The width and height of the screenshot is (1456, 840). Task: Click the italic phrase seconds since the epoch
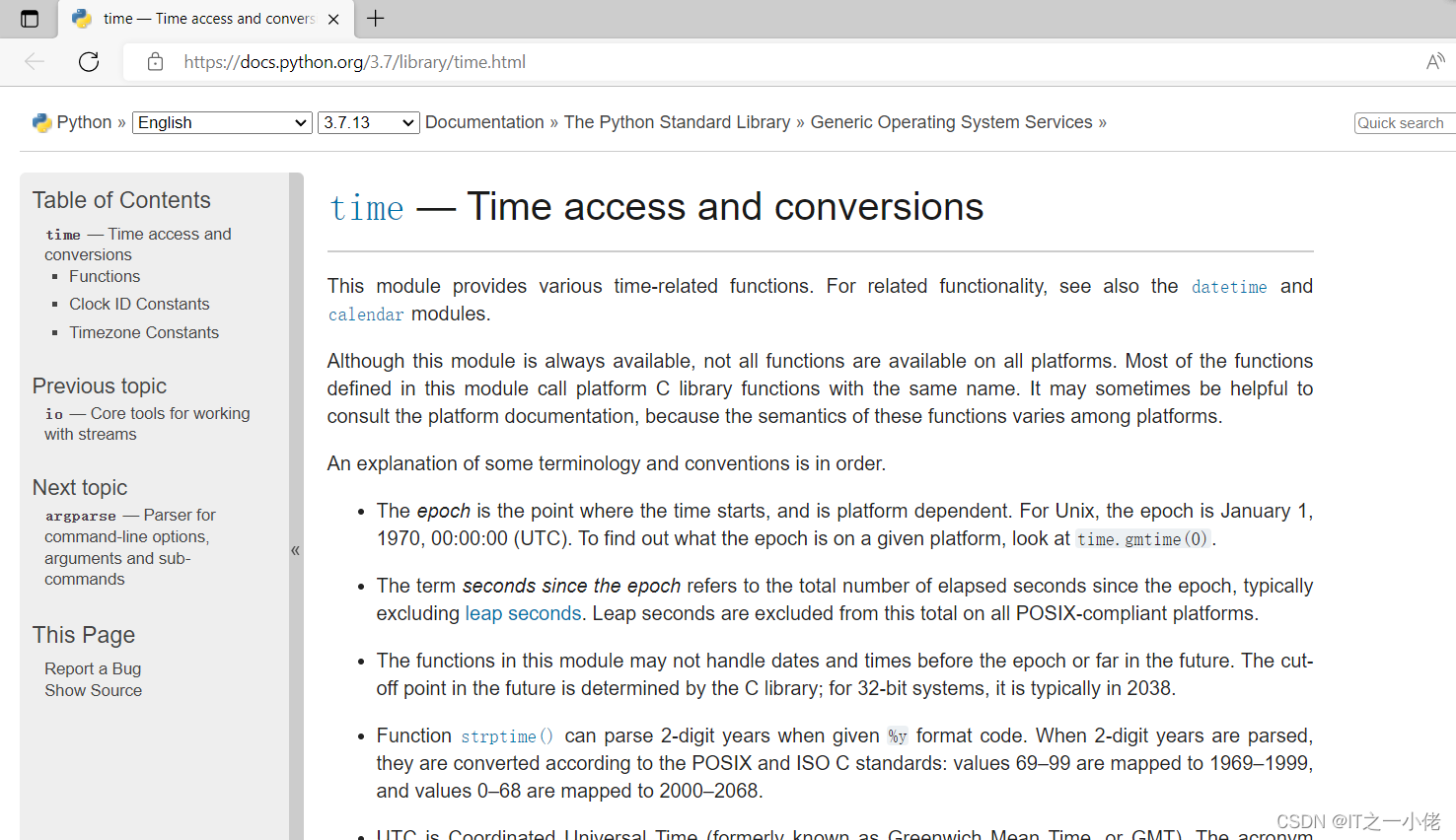tap(571, 586)
